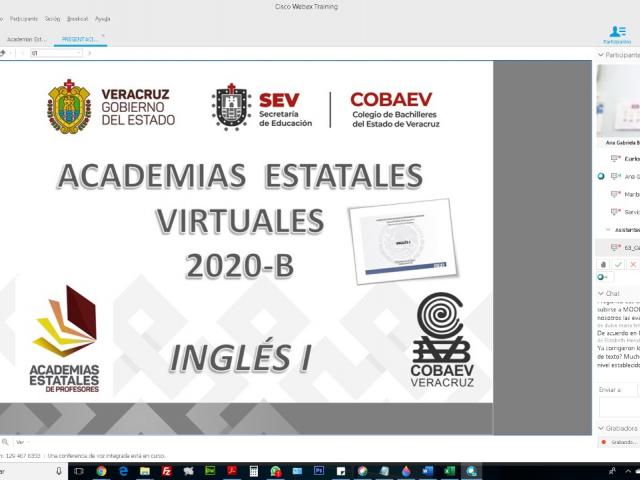Screen dimensions: 640x480
Task: Collapse the Chat panel section
Action: coord(600,293)
